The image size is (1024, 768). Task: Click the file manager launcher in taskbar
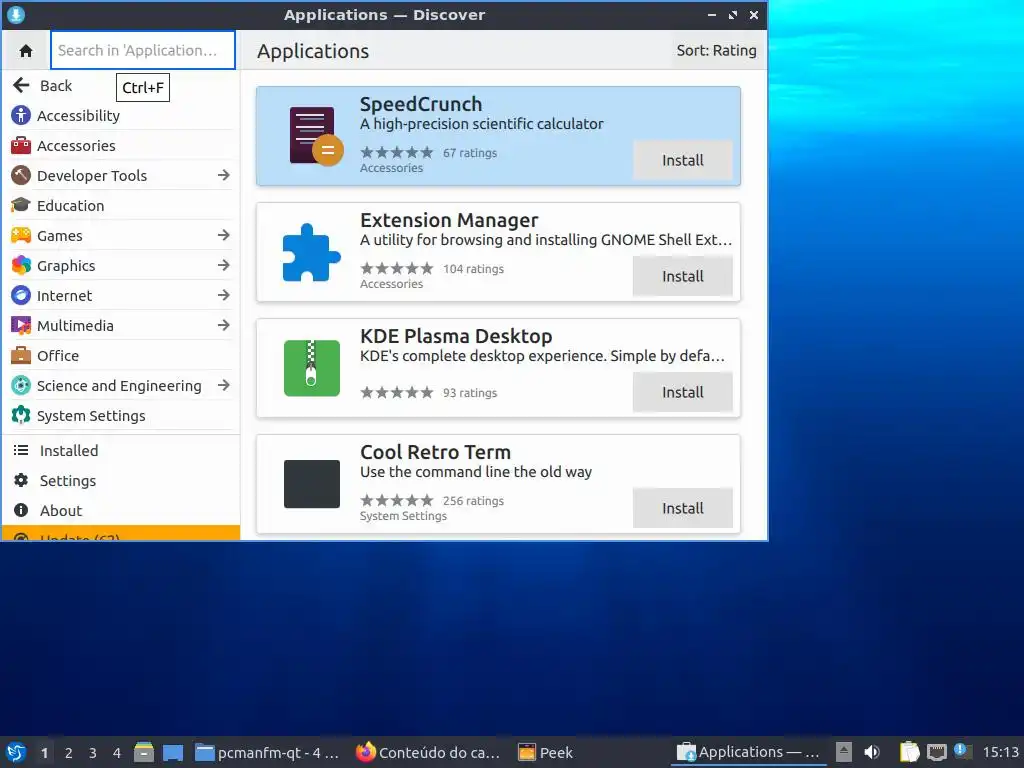144,752
